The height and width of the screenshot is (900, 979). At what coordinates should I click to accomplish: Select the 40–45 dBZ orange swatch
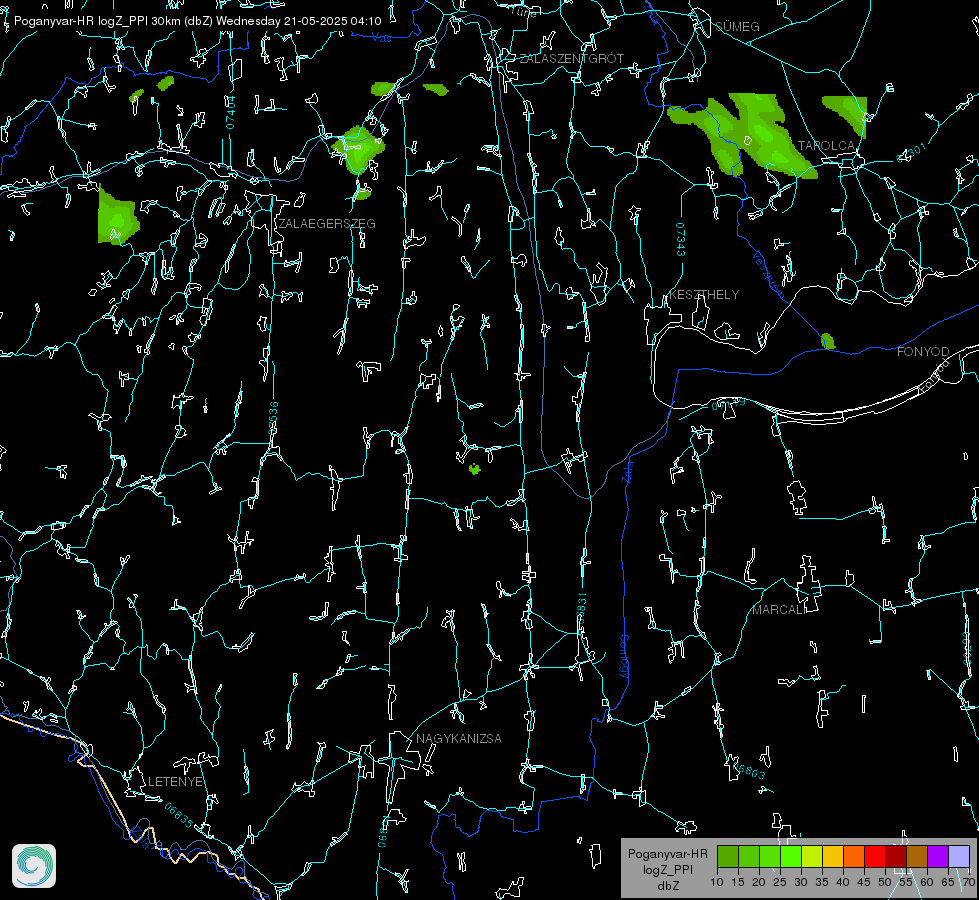tap(854, 856)
